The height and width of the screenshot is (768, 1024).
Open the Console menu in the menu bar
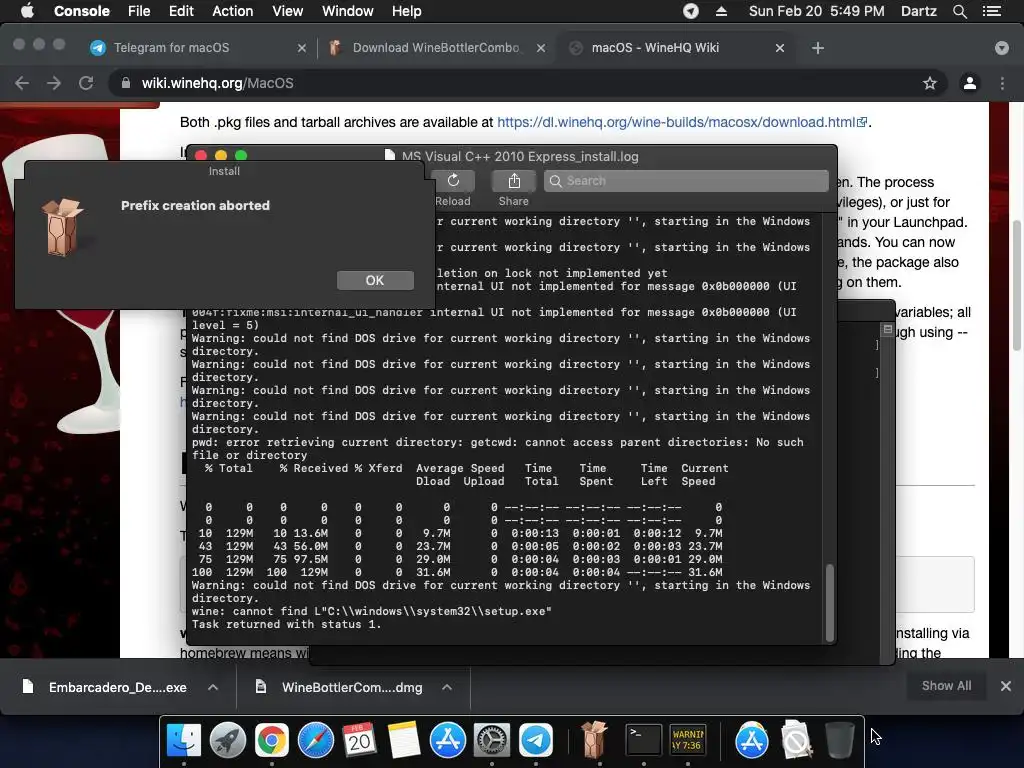tap(82, 11)
